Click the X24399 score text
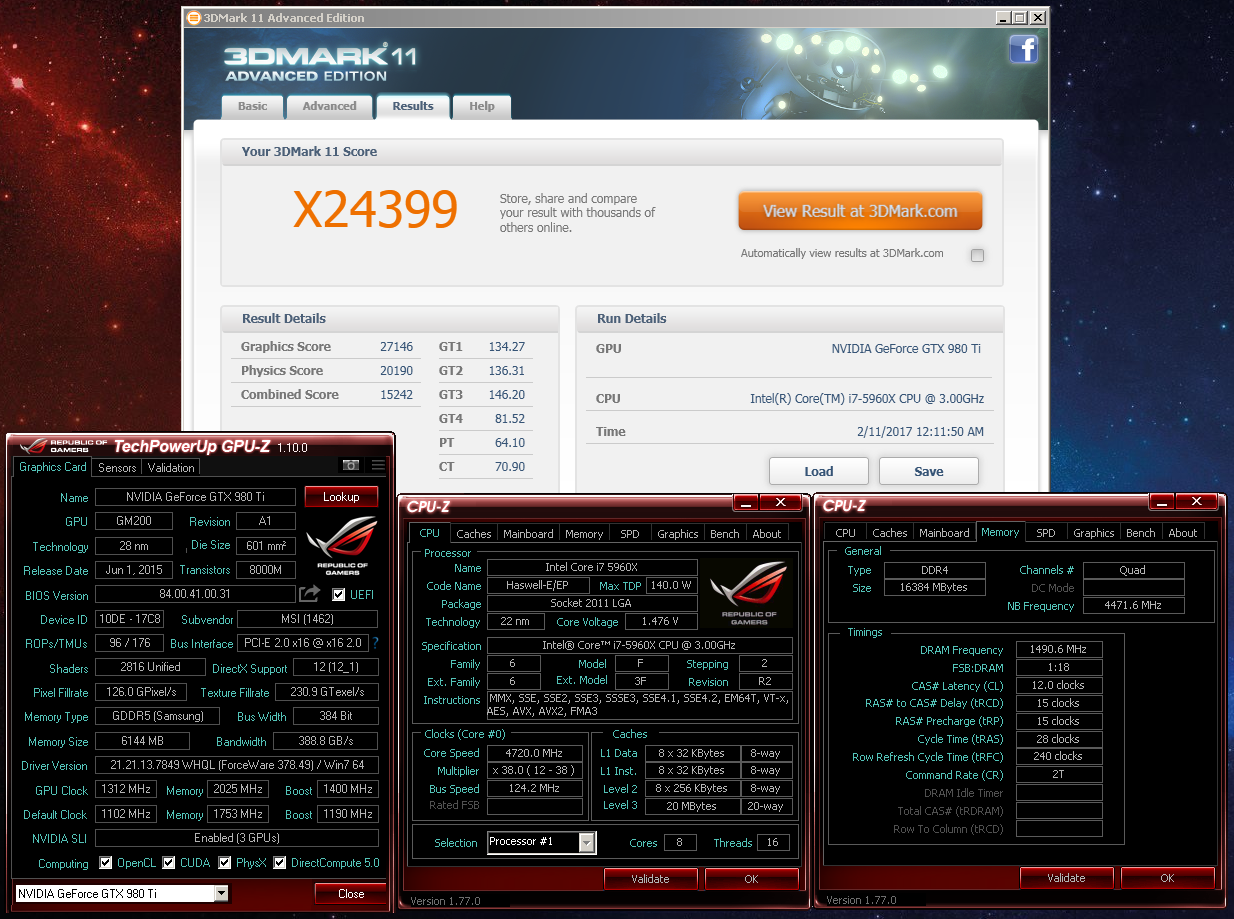Screen dimensions: 1234x919 coord(375,209)
